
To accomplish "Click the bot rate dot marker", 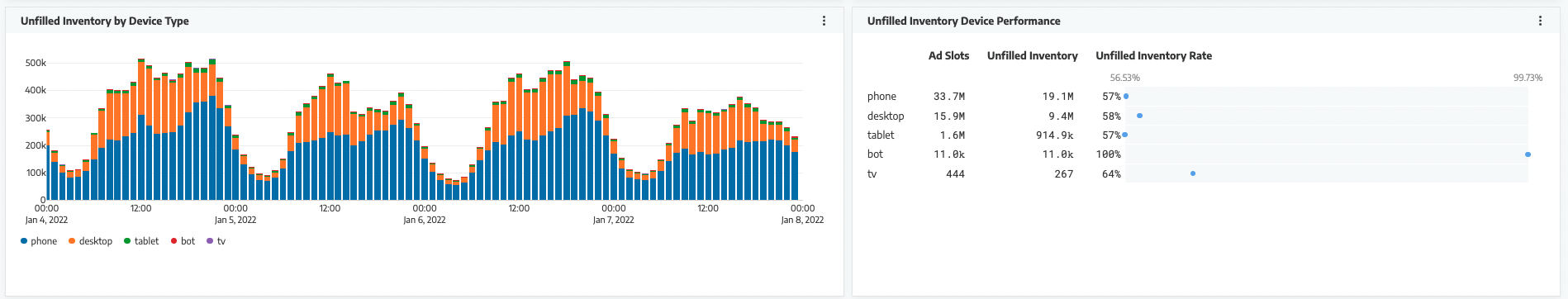I will (1528, 154).
